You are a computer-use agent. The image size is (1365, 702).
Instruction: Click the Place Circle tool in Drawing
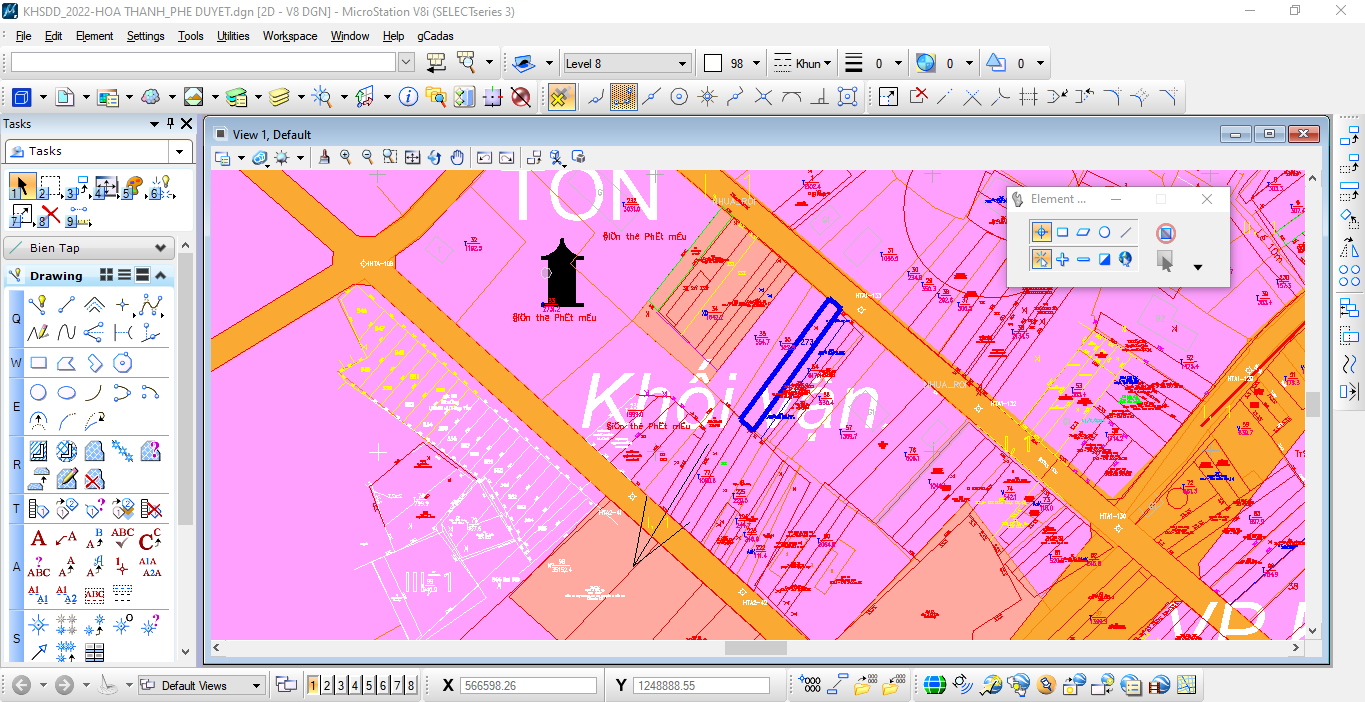coord(38,392)
